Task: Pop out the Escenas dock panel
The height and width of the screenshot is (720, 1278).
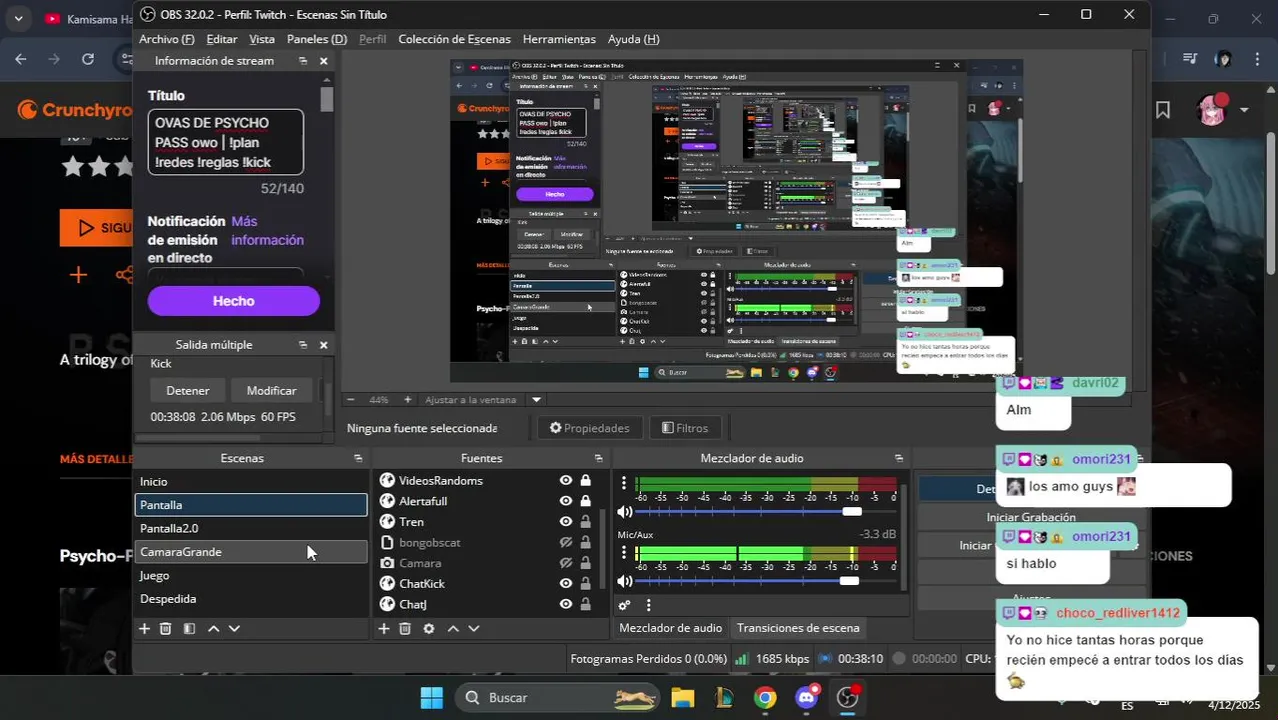Action: point(358,458)
